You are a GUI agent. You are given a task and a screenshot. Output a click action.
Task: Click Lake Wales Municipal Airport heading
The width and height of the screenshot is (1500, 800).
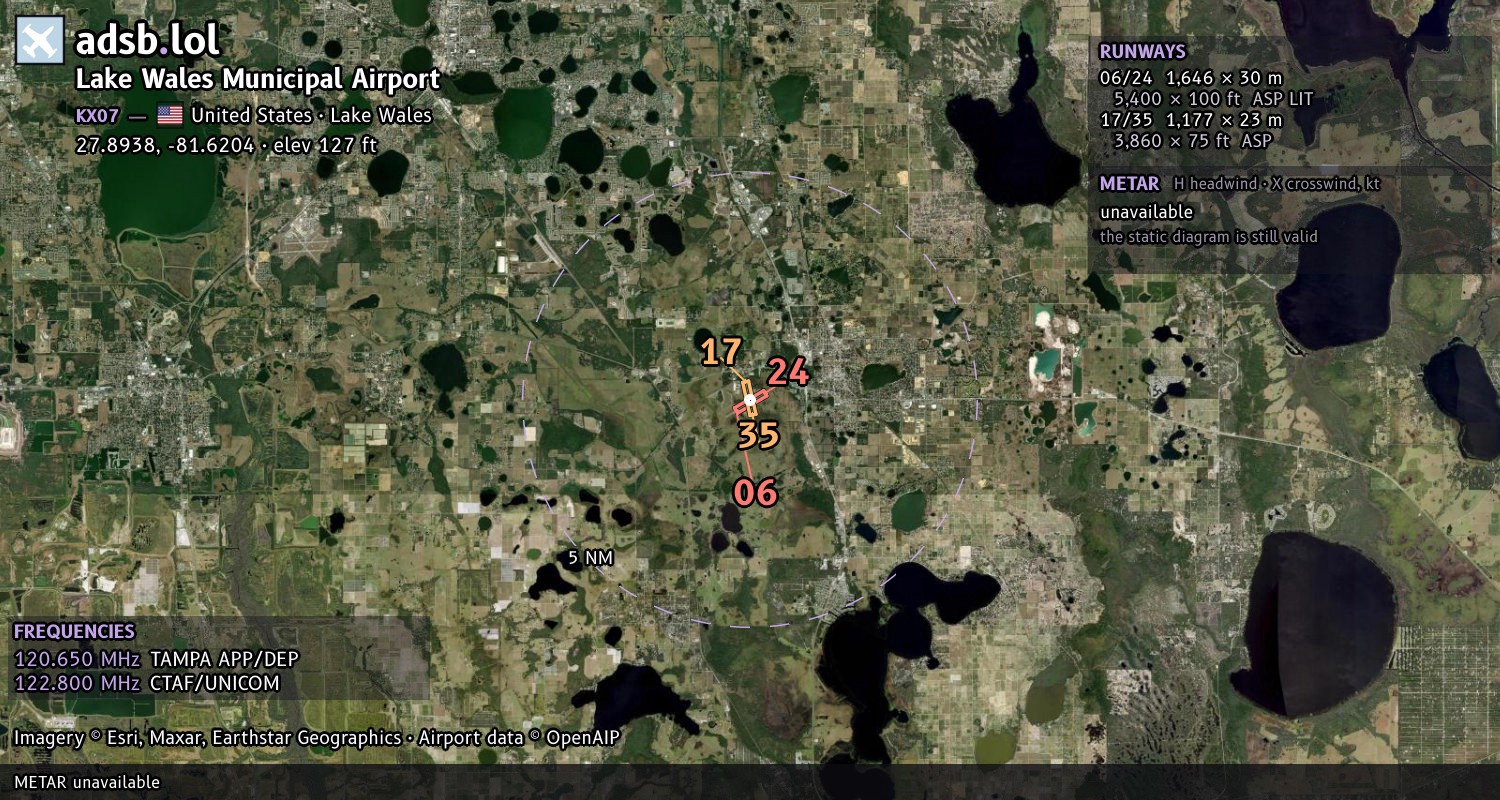click(x=258, y=79)
